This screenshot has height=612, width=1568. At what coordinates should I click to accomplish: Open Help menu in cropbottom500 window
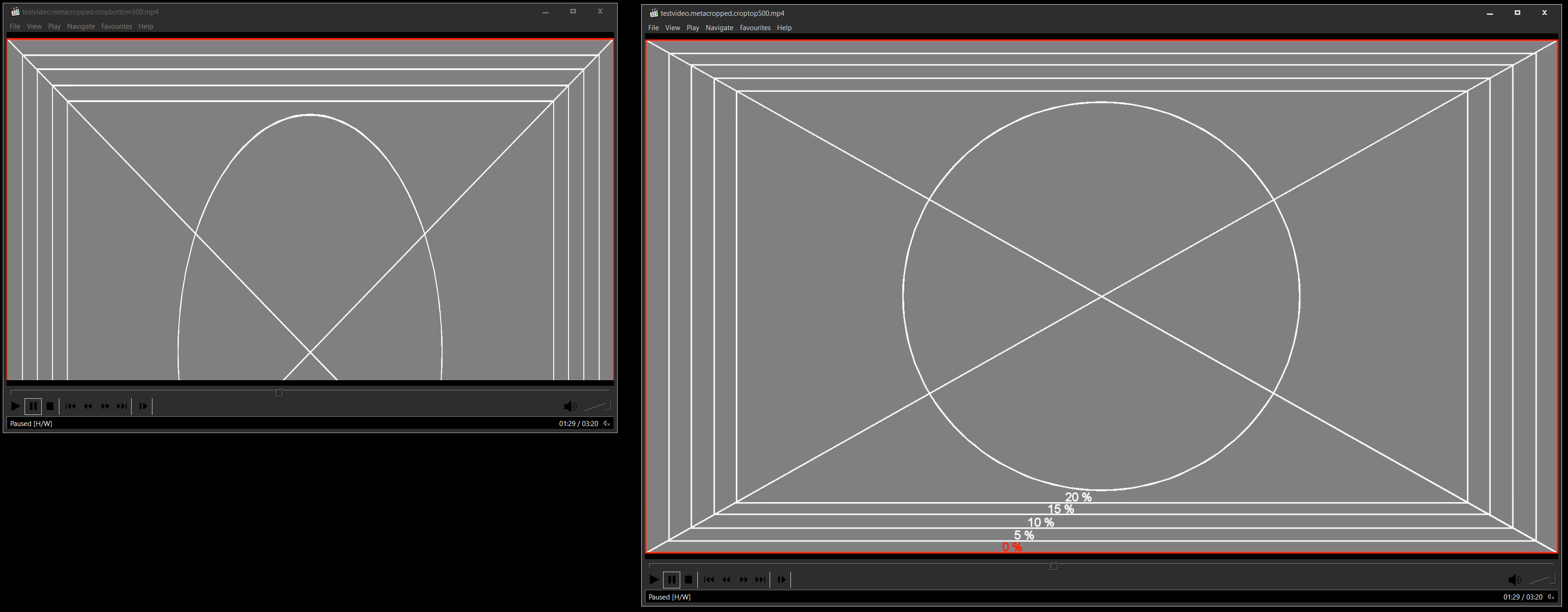(x=145, y=26)
